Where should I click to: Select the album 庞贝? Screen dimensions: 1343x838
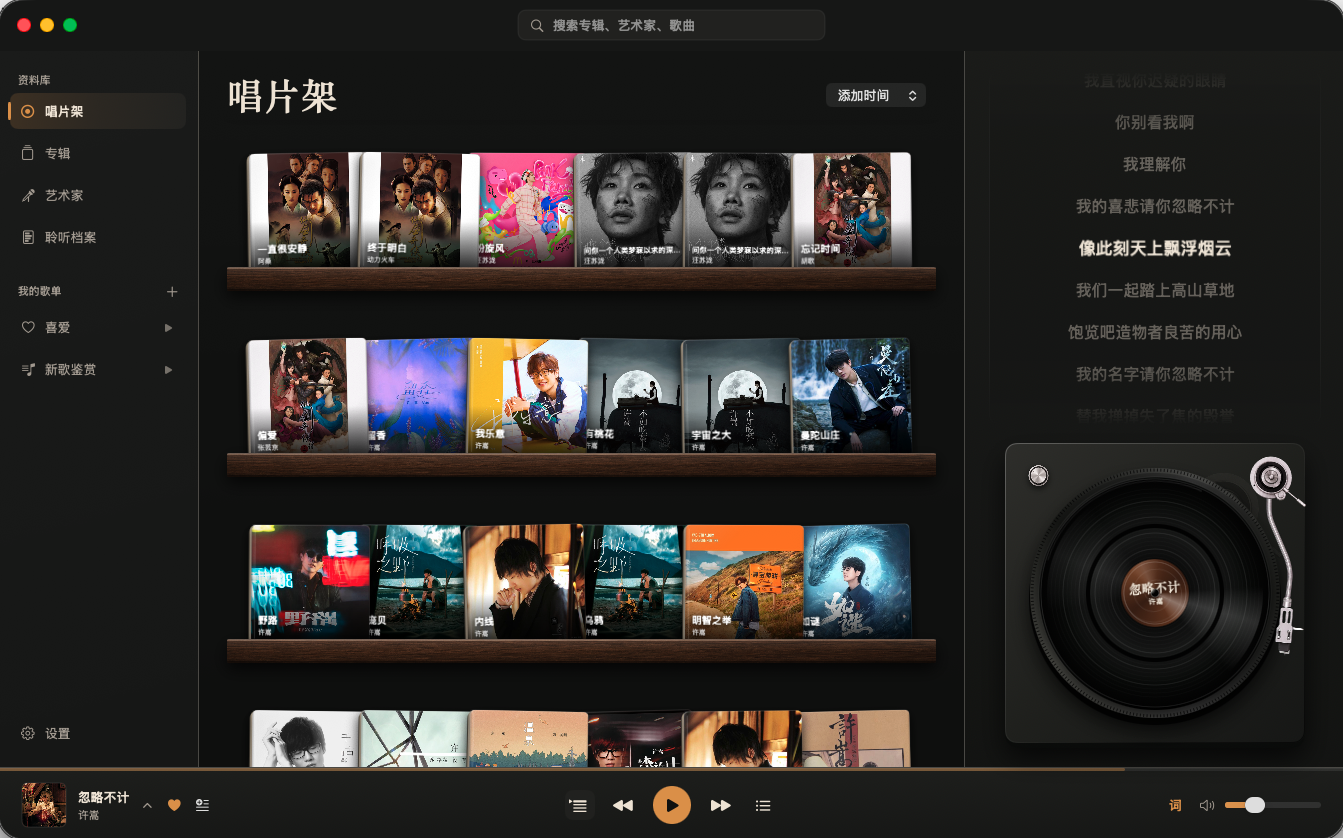[416, 582]
